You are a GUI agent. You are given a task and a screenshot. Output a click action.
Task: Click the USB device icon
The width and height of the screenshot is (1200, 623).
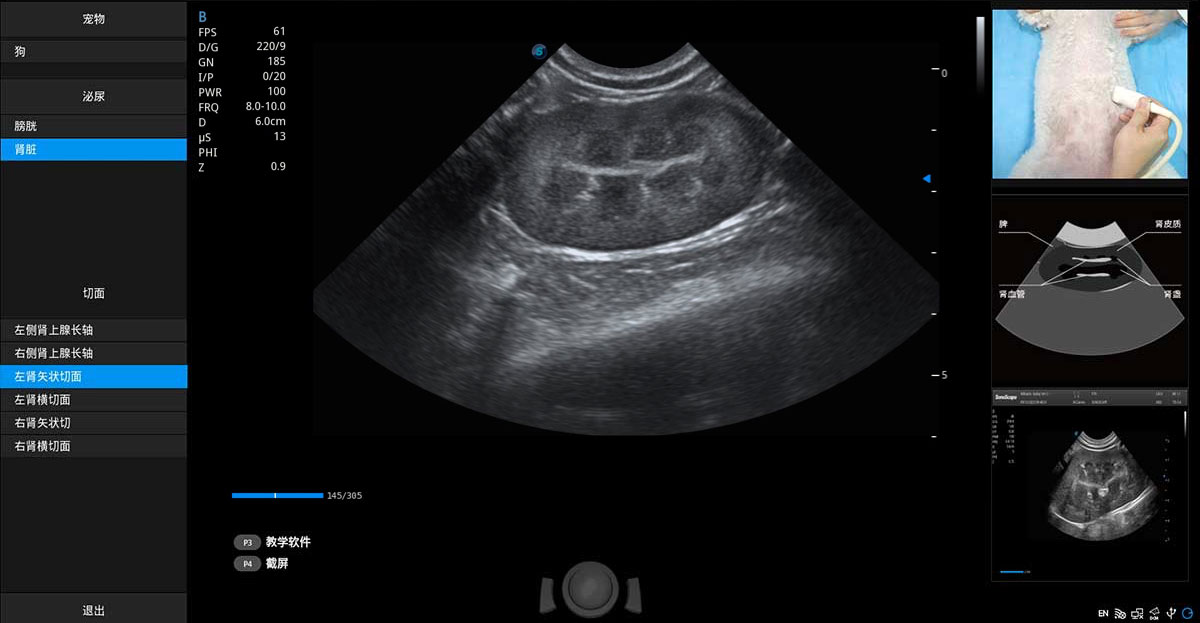pyautogui.click(x=1170, y=612)
